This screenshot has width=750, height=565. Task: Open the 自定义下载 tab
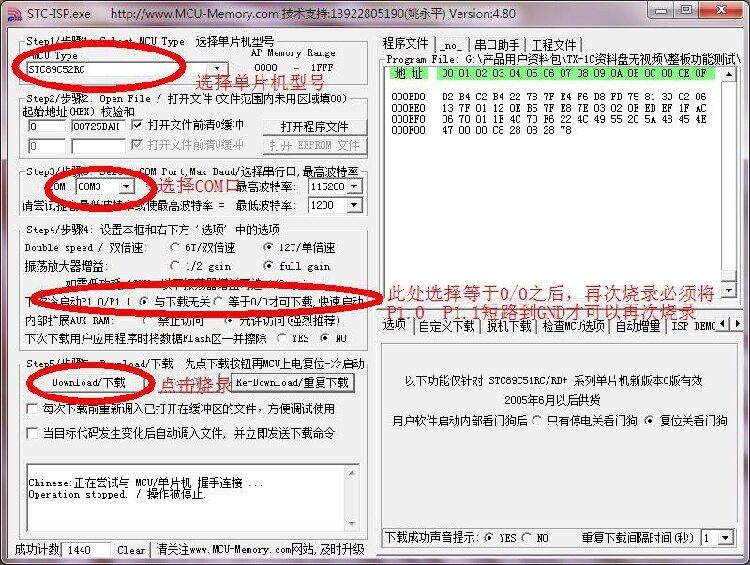coord(448,326)
